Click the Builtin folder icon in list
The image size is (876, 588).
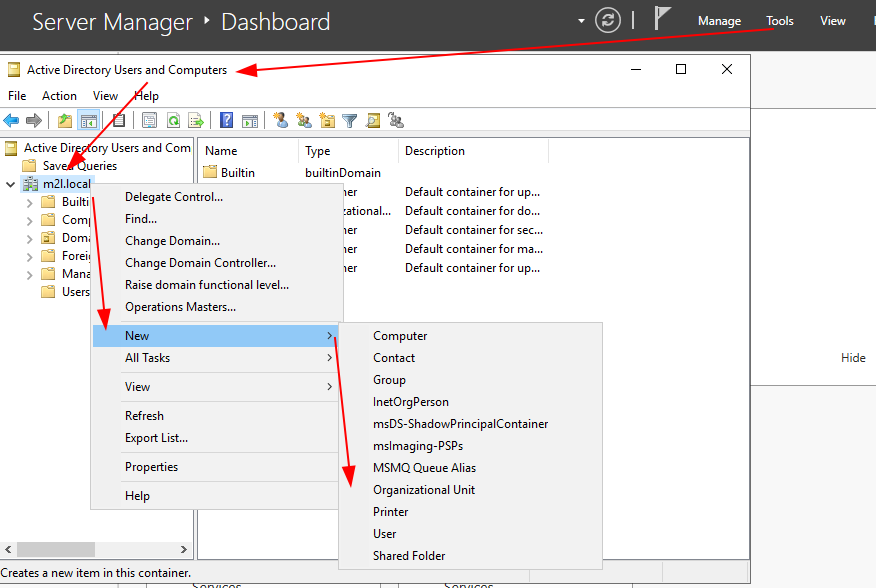tap(210, 172)
